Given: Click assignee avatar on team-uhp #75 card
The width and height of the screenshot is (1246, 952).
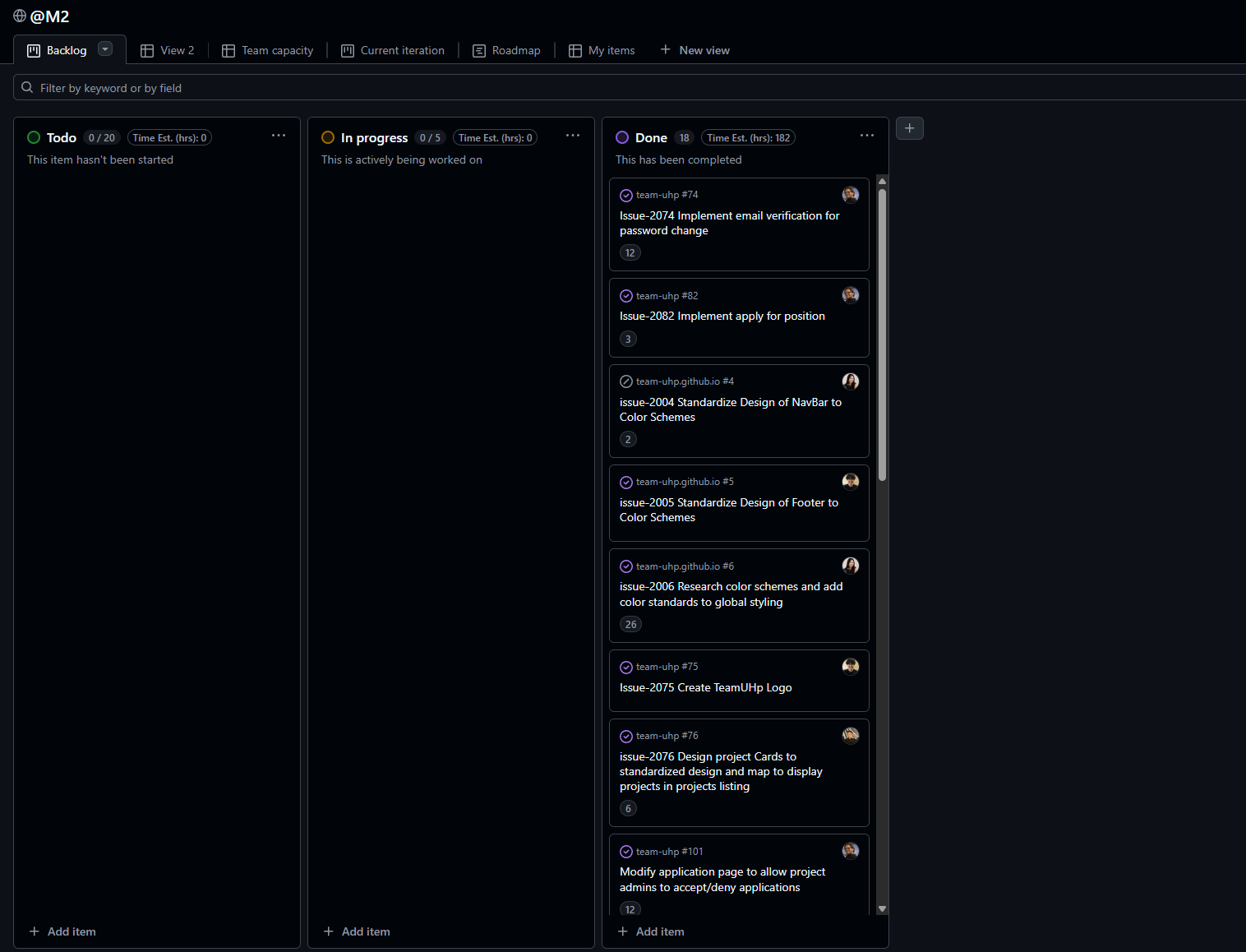Looking at the screenshot, I should point(850,667).
